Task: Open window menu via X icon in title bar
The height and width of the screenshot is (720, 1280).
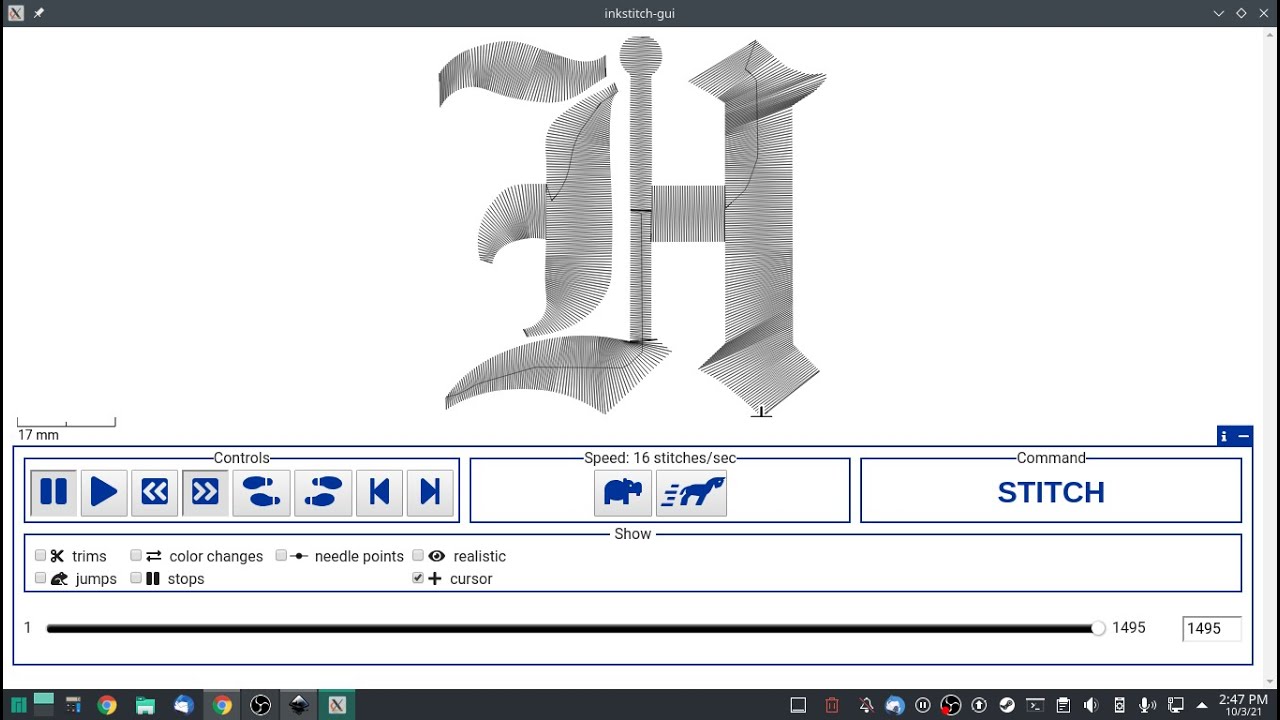Action: [x=15, y=13]
